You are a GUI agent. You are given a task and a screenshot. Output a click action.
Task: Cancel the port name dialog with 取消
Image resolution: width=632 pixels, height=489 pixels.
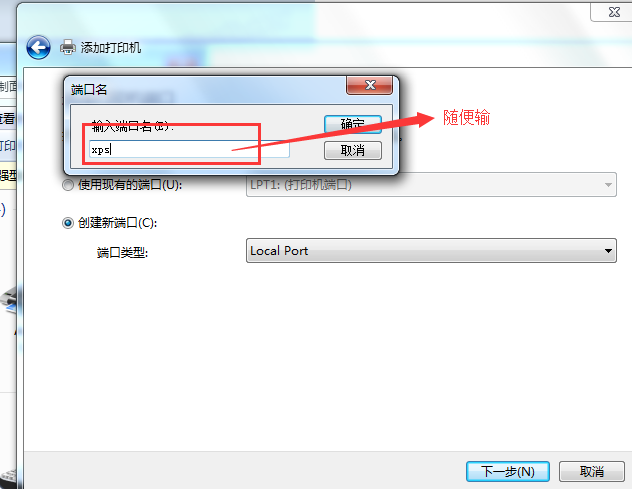coord(353,150)
